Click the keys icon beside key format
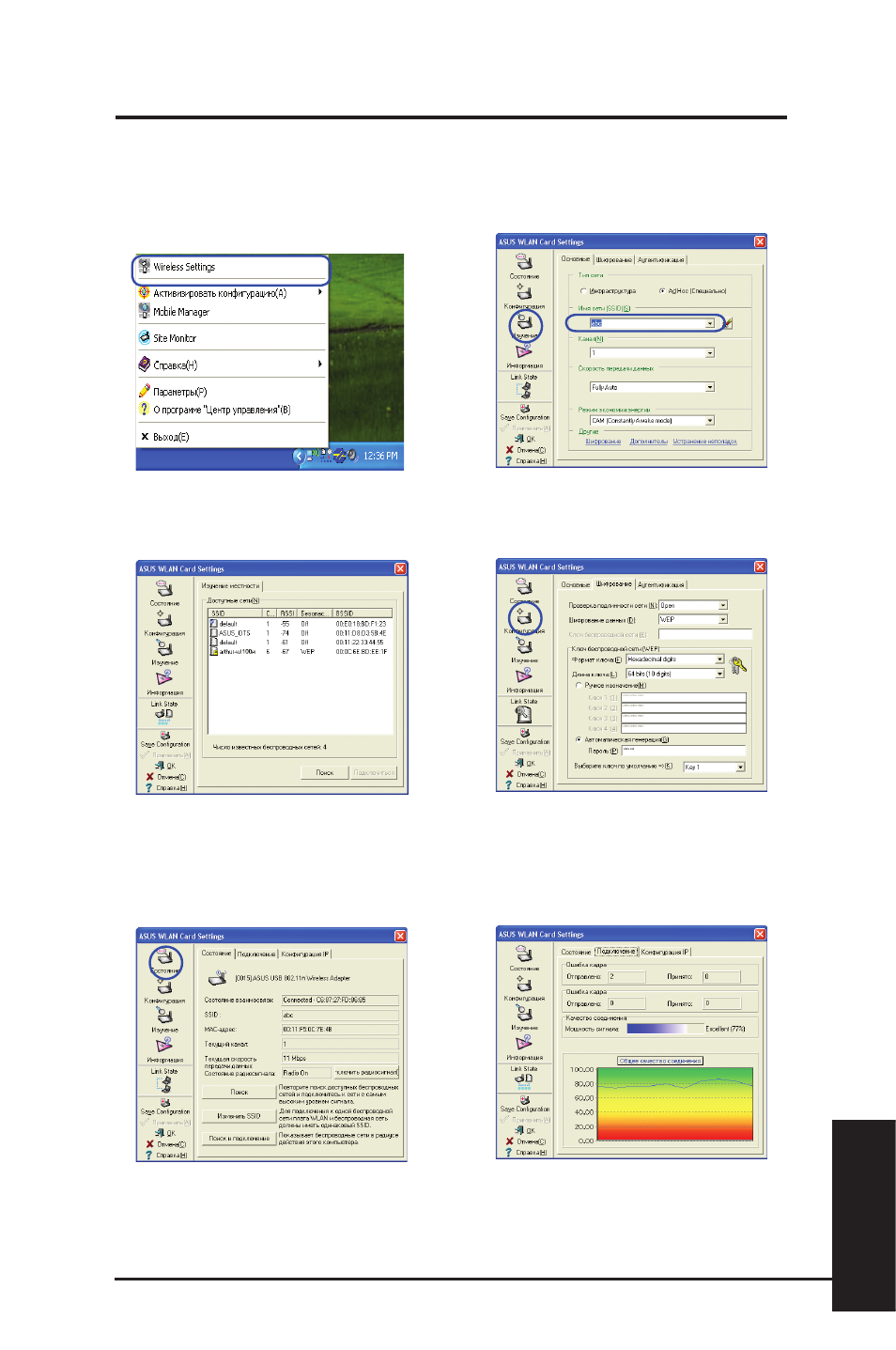 coord(737,665)
